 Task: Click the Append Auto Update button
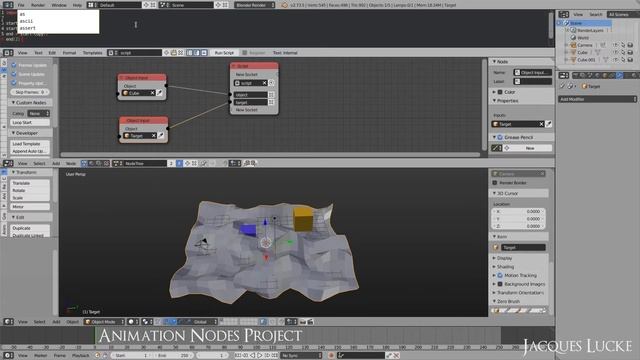tap(30, 151)
